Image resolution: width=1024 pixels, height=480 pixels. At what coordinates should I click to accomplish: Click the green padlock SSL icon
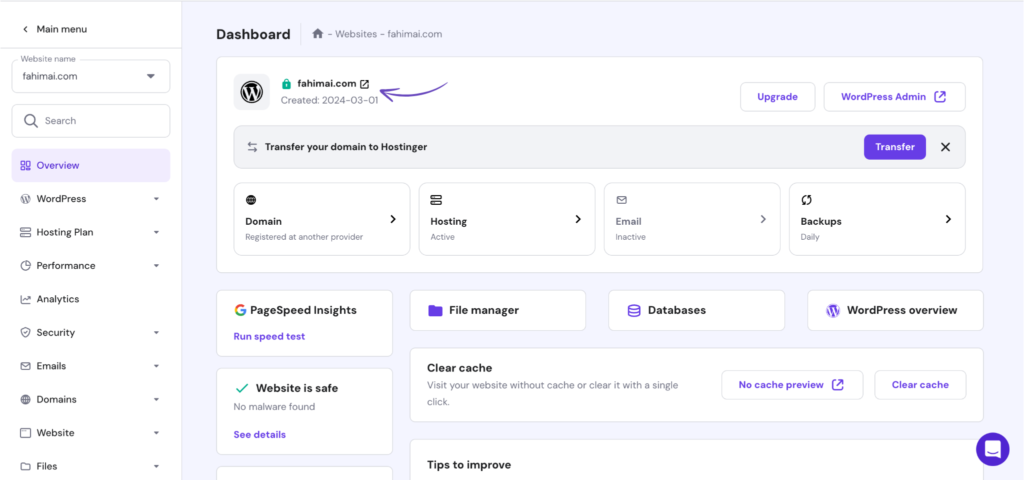click(286, 84)
